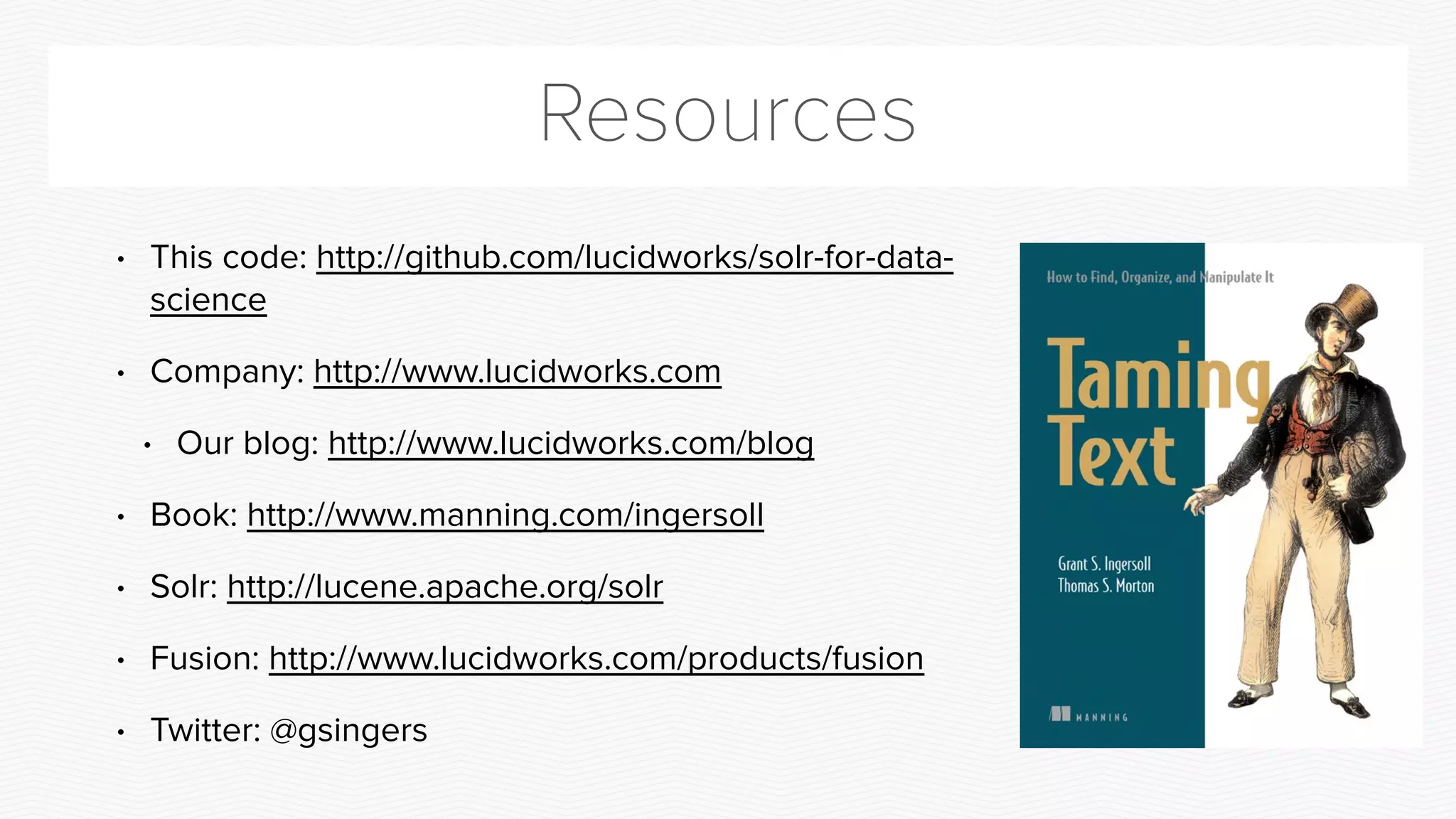Click the 'This code:' label

(229, 257)
